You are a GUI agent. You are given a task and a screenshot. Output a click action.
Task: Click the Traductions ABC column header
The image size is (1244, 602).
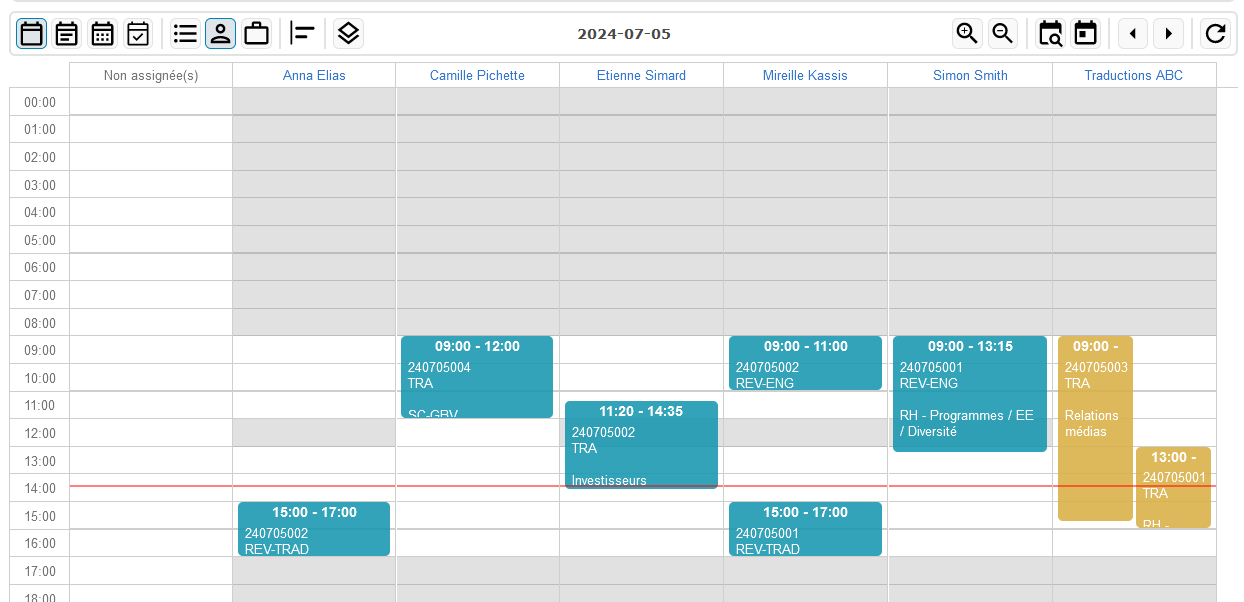tap(1133, 75)
